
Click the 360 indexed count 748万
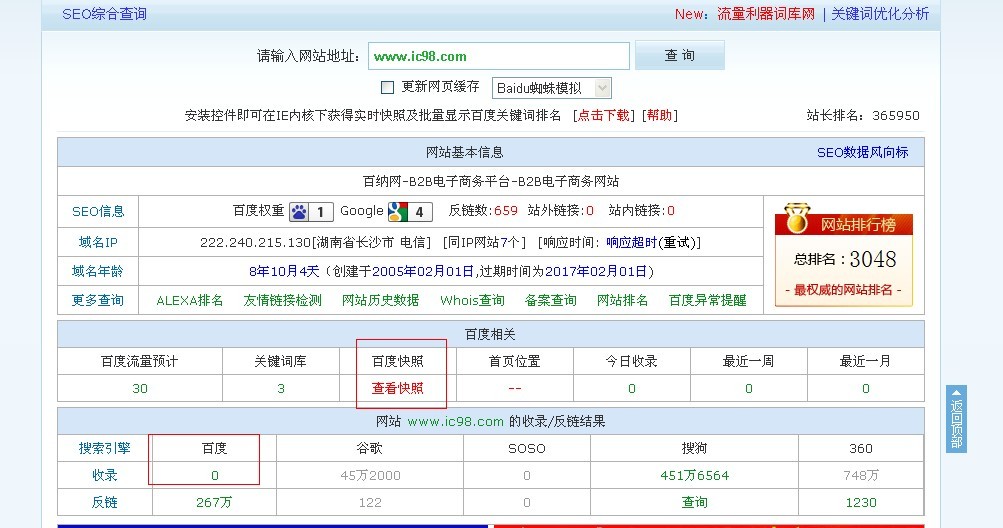click(x=861, y=476)
